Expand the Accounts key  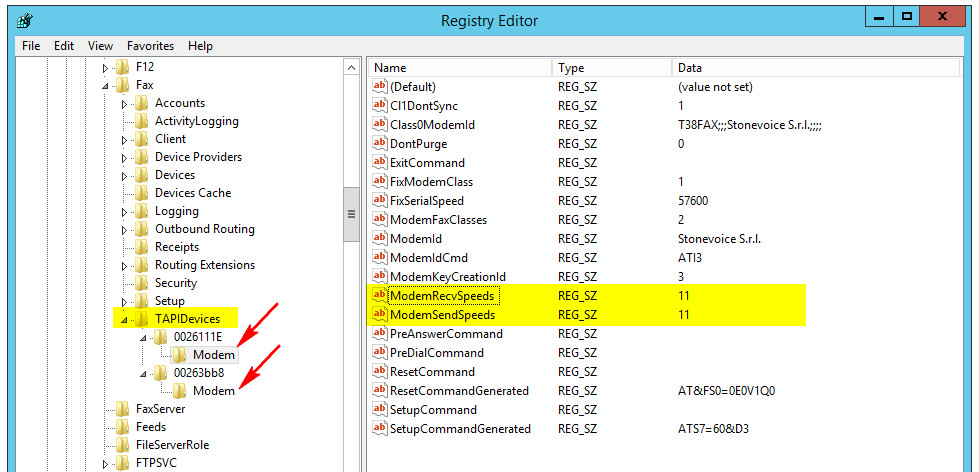click(x=124, y=104)
